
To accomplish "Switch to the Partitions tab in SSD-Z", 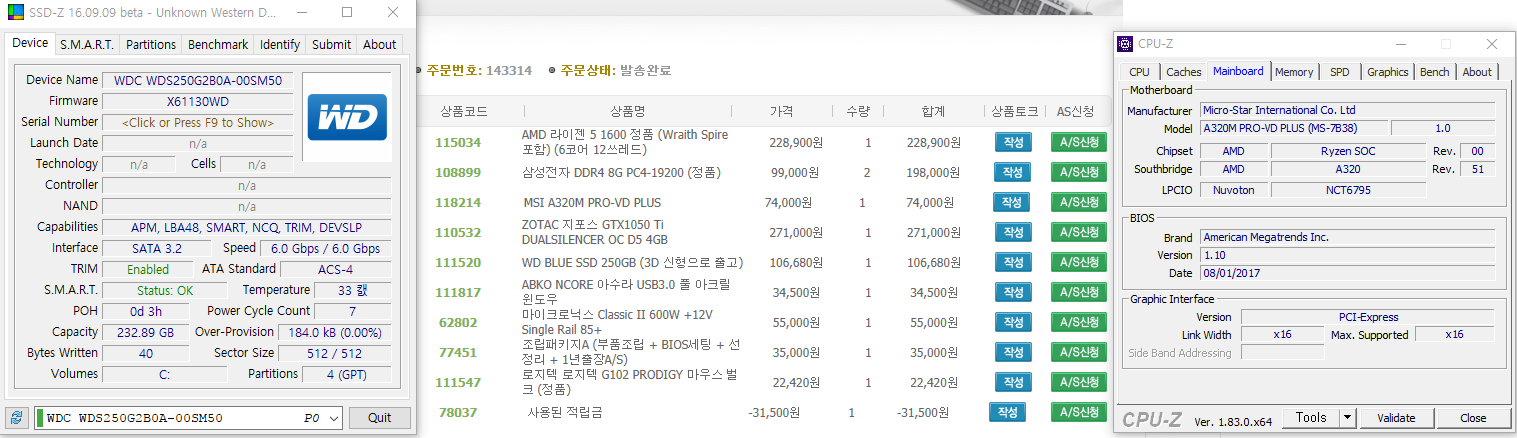I will click(x=151, y=44).
